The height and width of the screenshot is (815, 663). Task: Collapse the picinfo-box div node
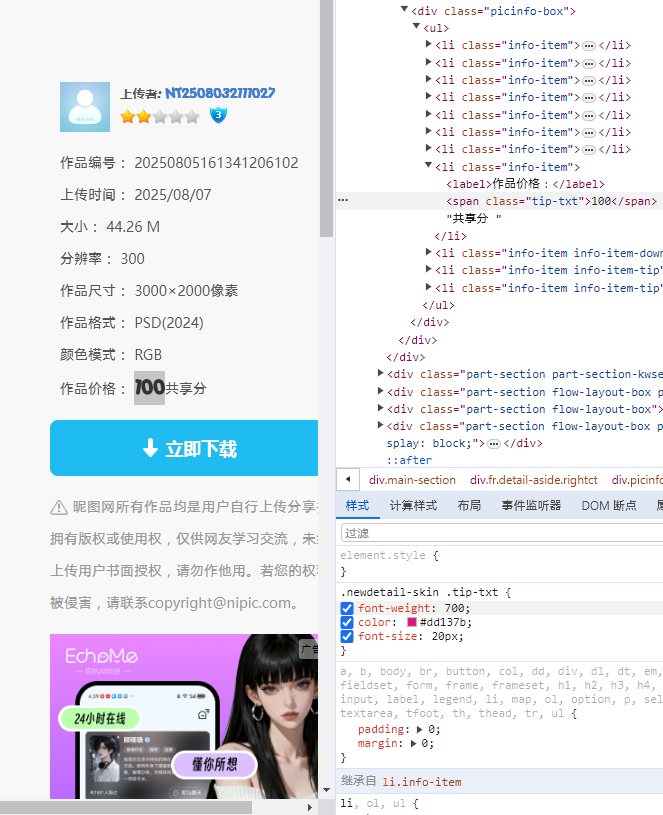tap(406, 11)
